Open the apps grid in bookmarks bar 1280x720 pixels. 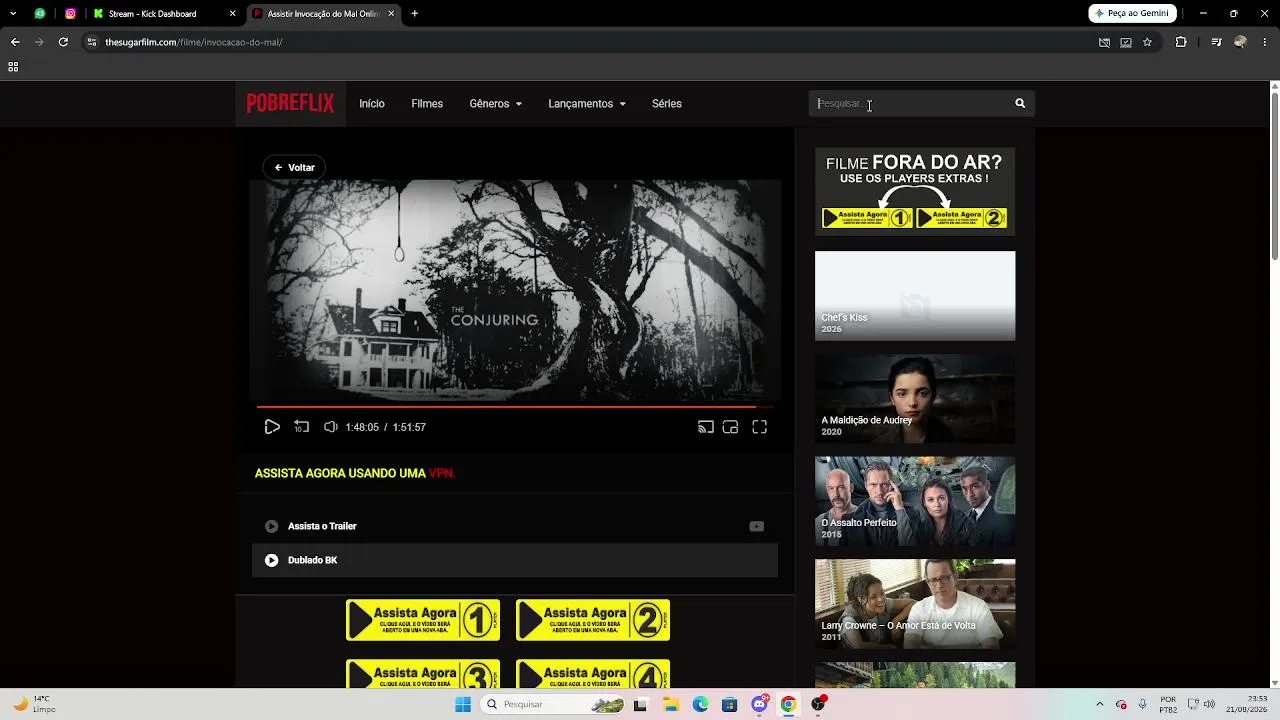(13, 67)
